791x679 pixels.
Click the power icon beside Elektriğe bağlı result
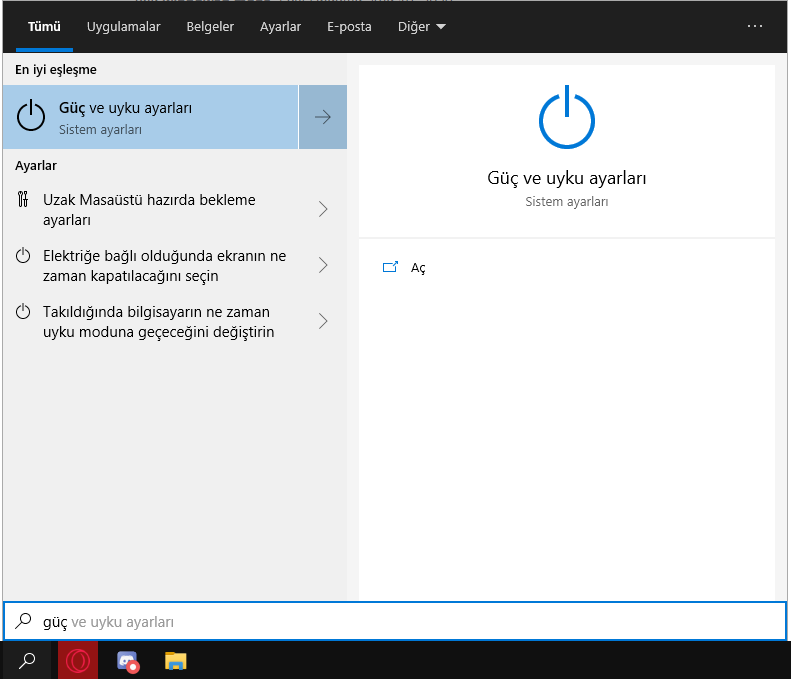point(23,256)
